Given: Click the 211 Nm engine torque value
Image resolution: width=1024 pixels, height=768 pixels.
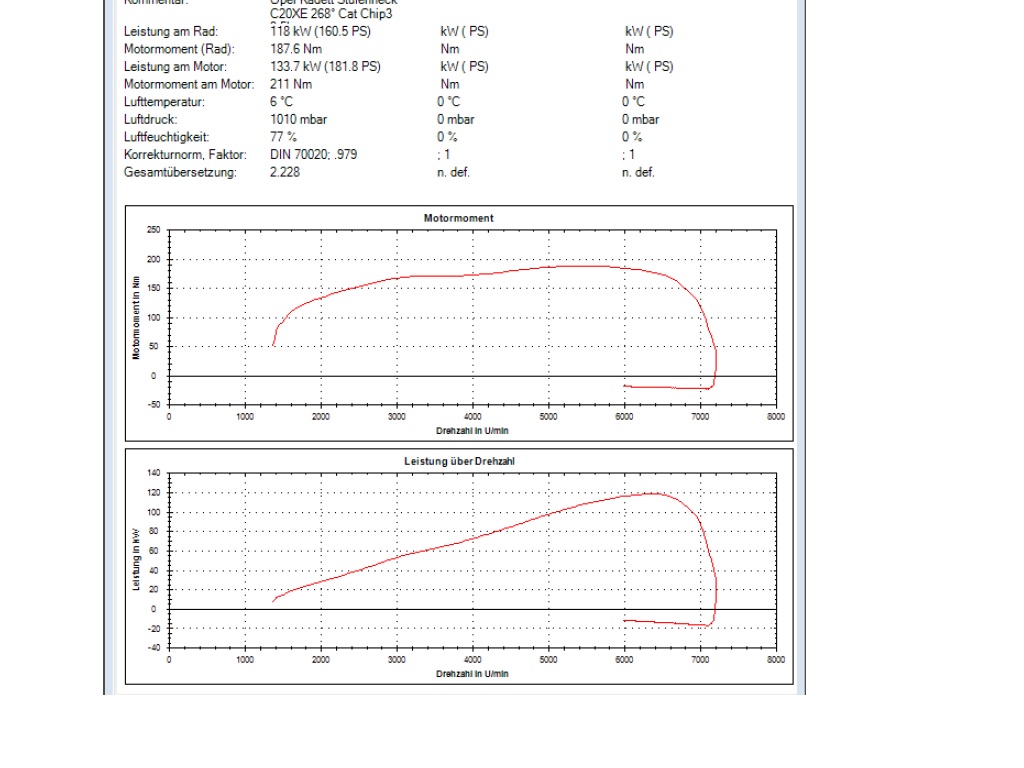Looking at the screenshot, I should 291,84.
